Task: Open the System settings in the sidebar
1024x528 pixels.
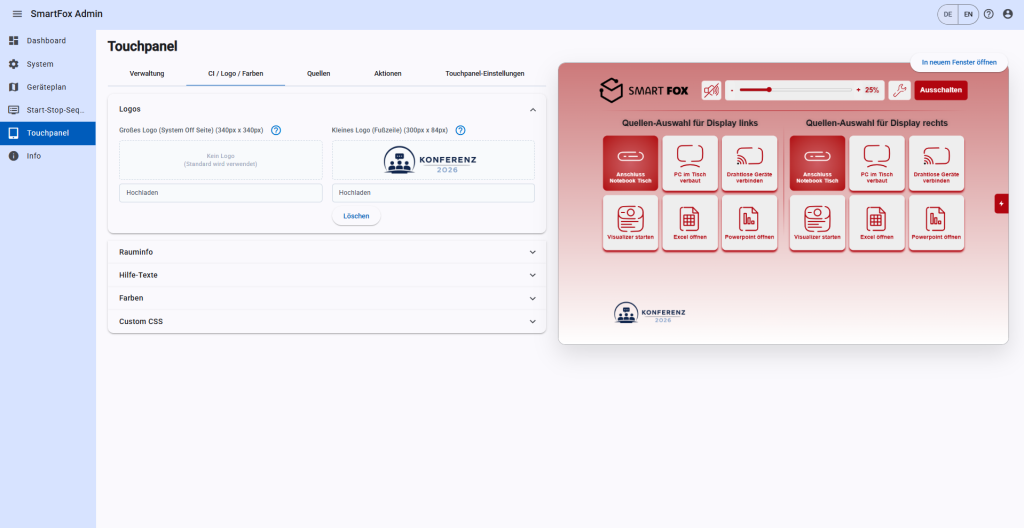Action: coord(48,64)
